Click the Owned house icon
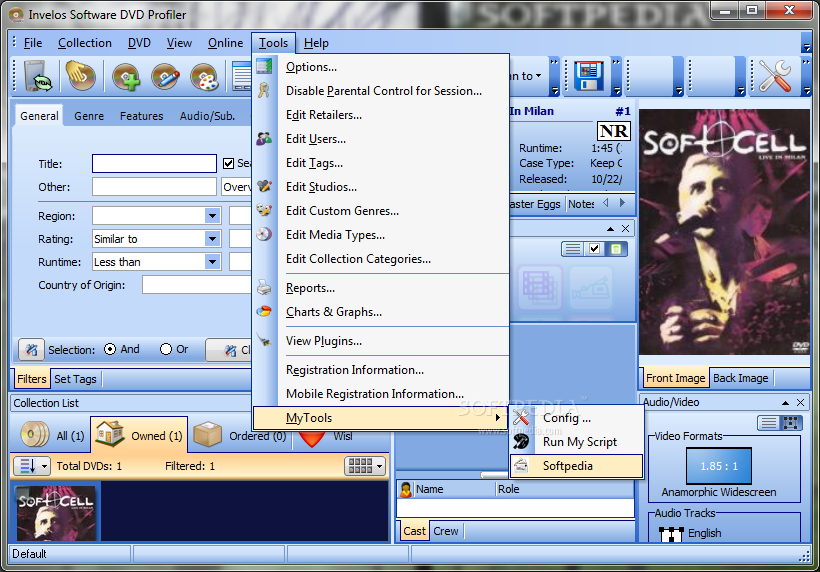Screen dimensions: 820x572 click(110, 433)
